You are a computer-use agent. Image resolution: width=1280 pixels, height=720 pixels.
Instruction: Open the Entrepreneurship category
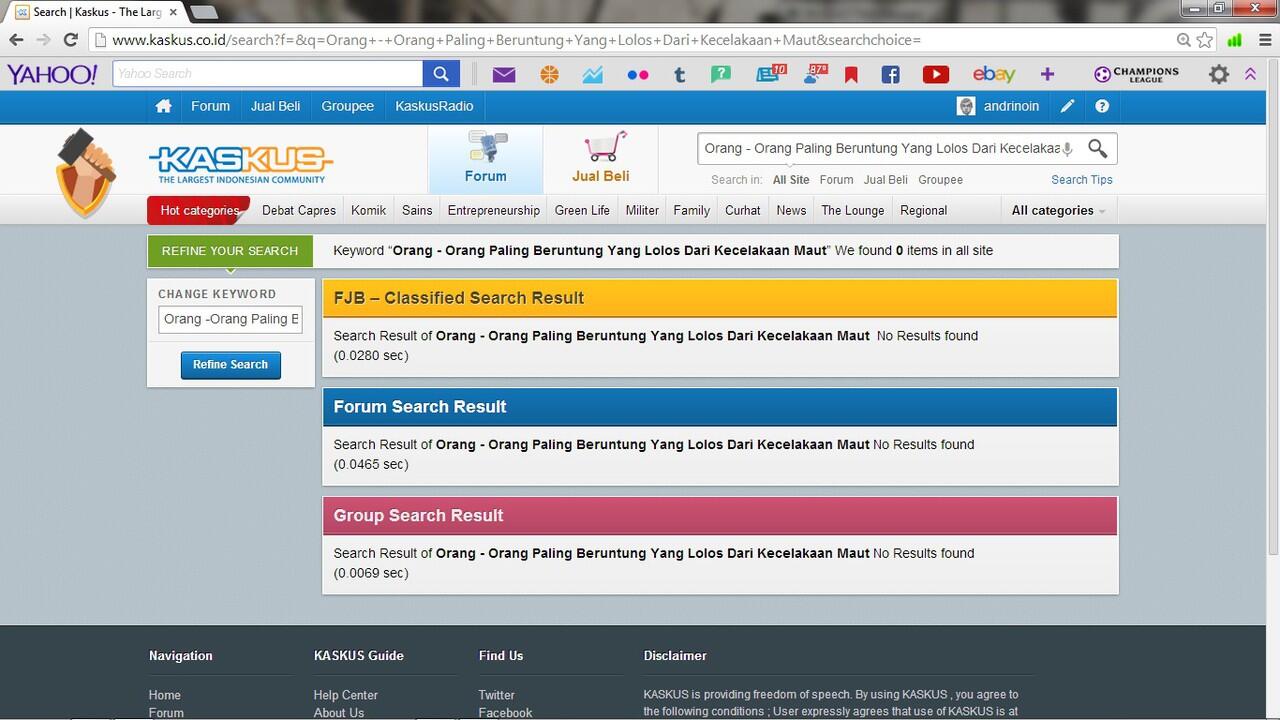point(494,211)
